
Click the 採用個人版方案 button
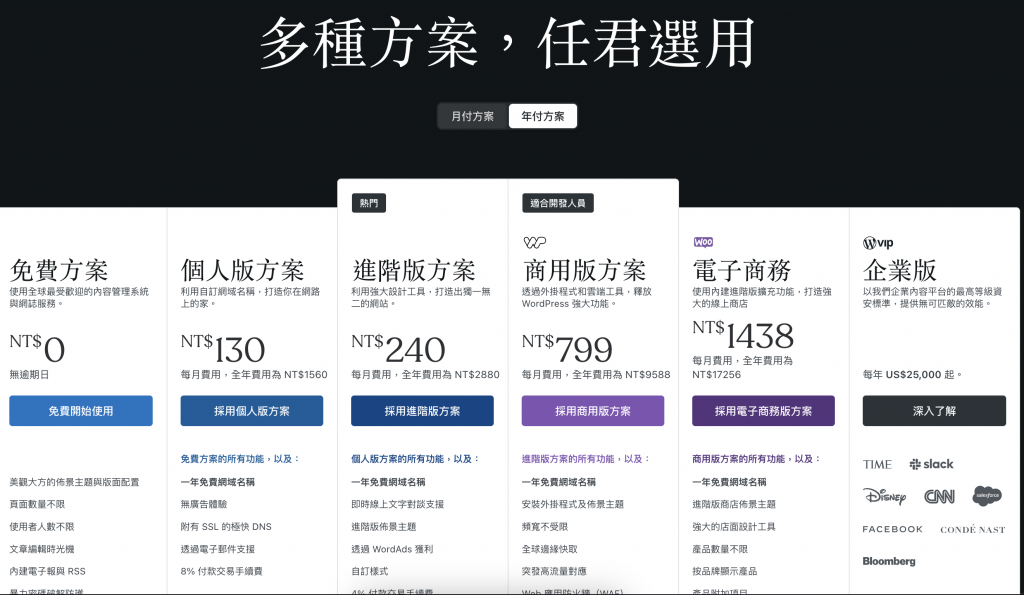click(x=251, y=411)
